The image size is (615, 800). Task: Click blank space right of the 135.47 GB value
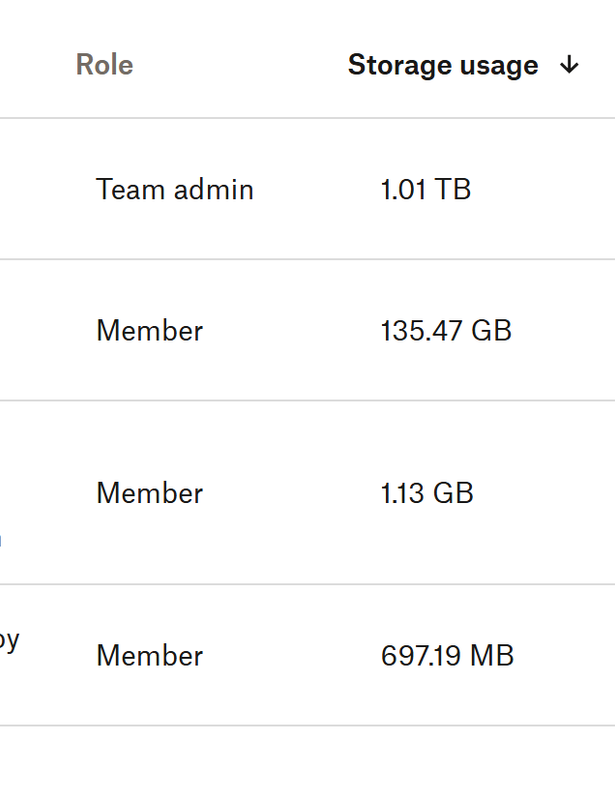point(565,331)
